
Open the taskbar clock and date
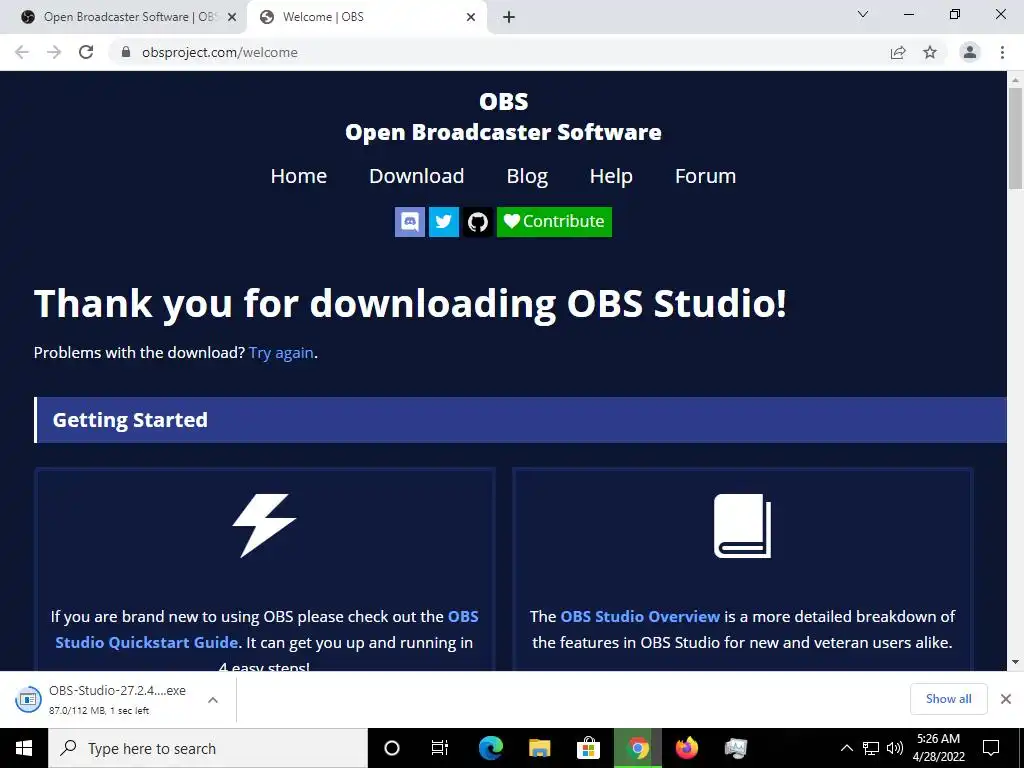tap(939, 748)
